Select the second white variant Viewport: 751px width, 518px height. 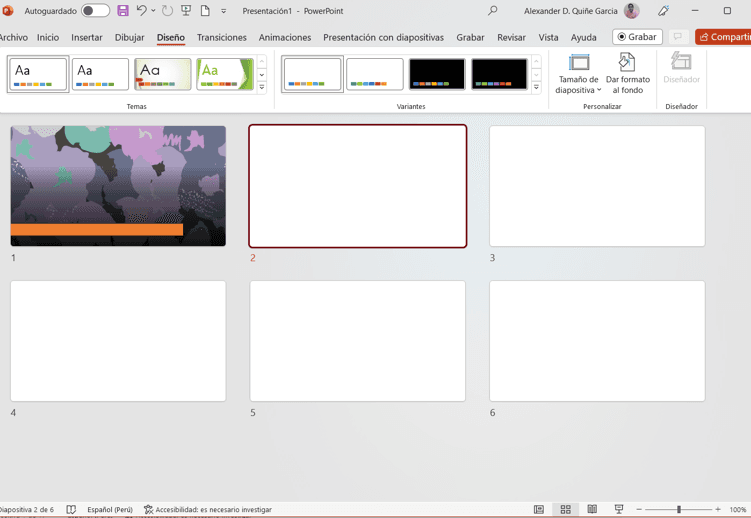point(375,74)
